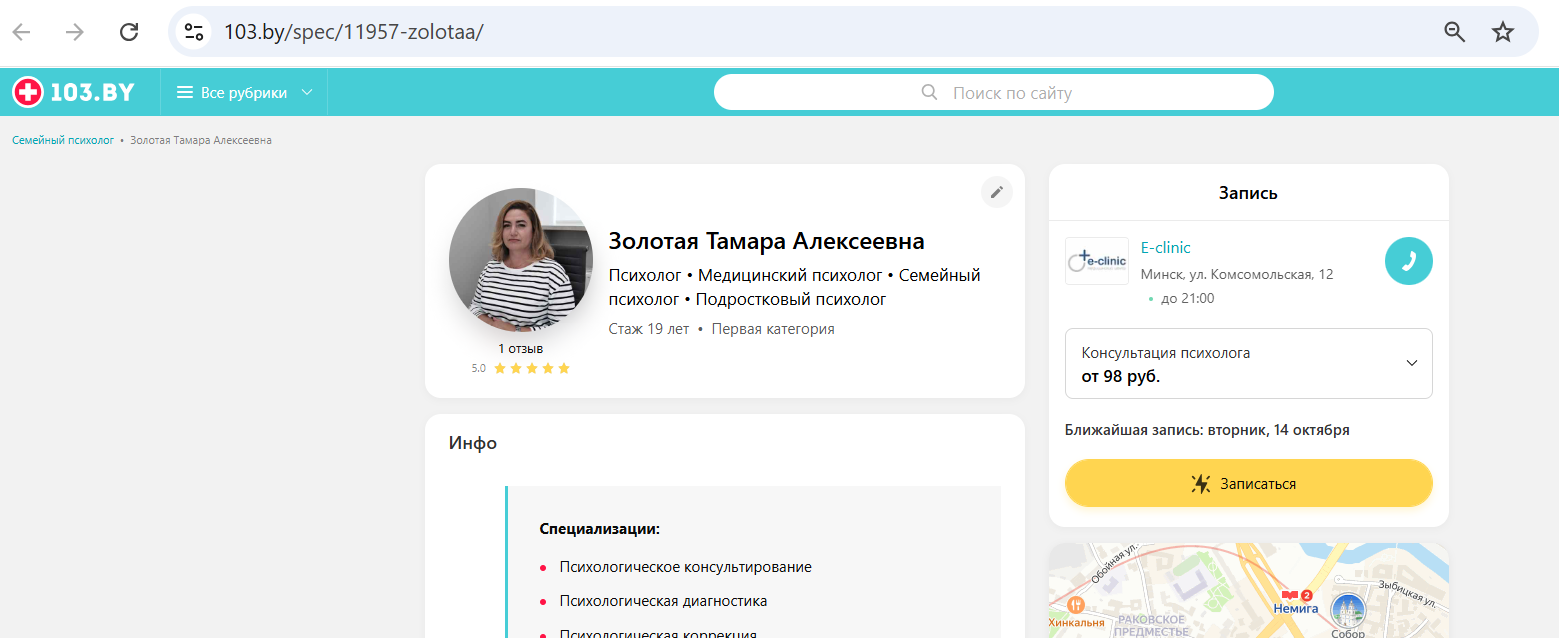This screenshot has height=638, width=1559.
Task: Click the E-clinic logo thumbnail
Action: 1097,261
